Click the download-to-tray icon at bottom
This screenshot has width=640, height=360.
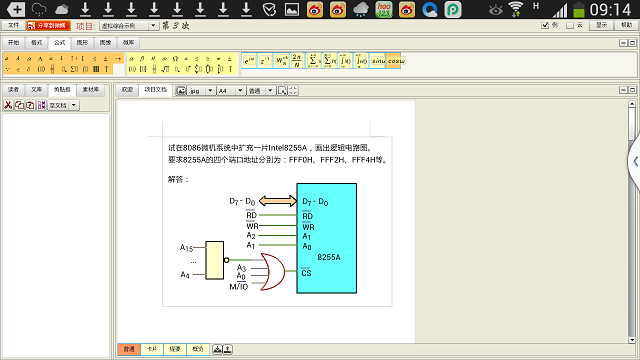[x=217, y=349]
